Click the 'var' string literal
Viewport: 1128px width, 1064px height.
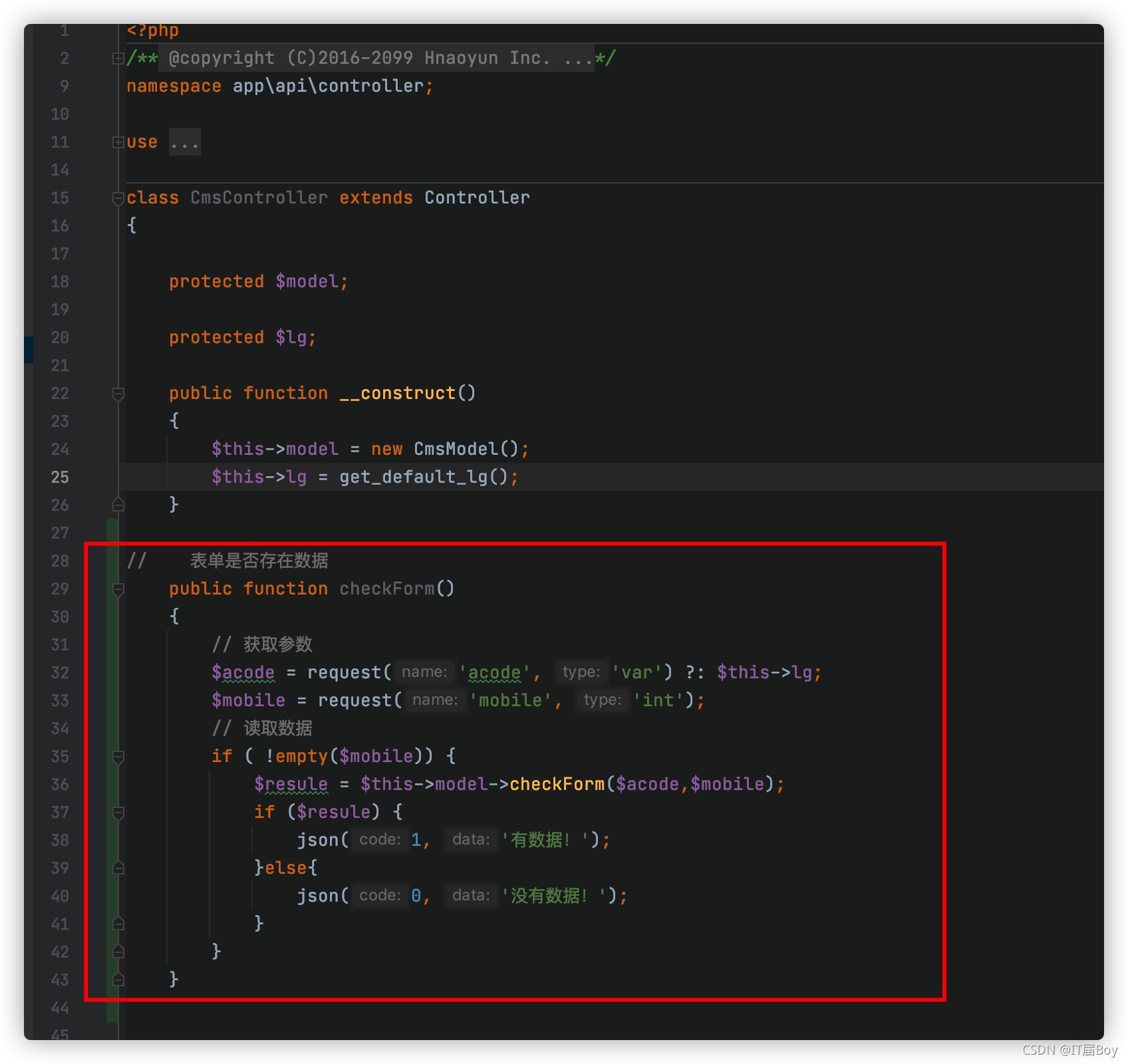click(636, 673)
